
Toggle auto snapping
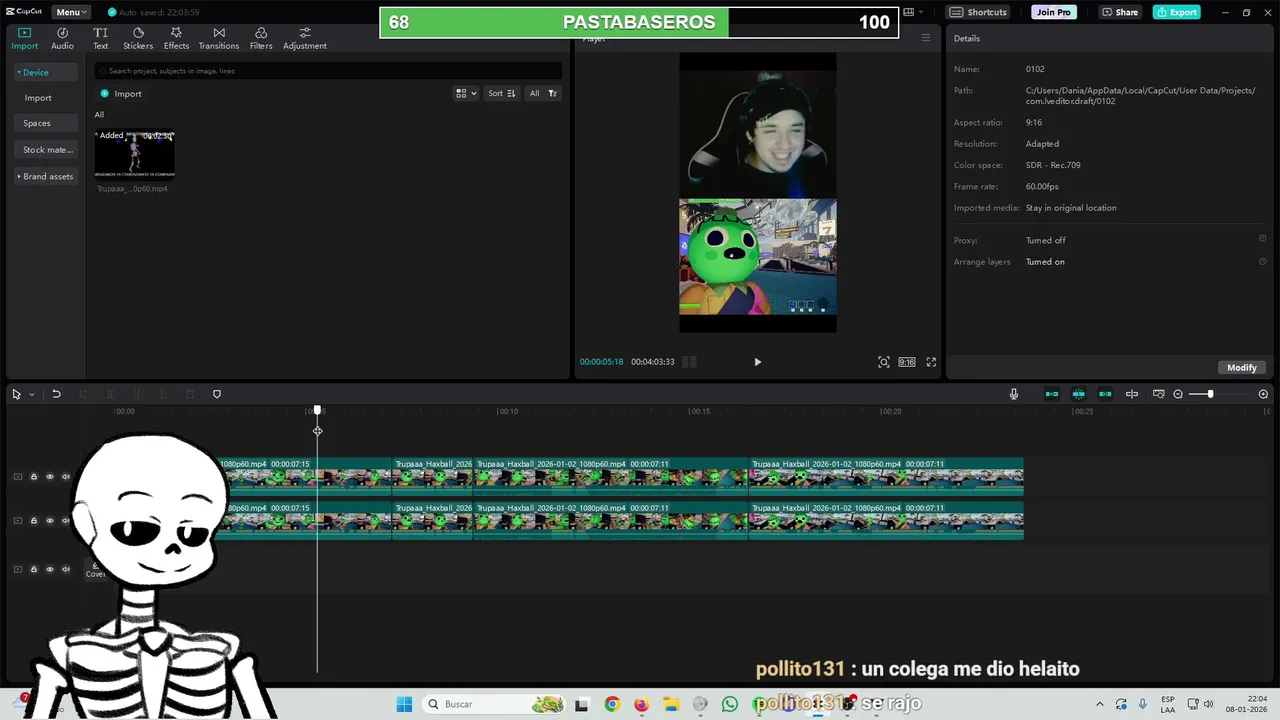(1079, 394)
